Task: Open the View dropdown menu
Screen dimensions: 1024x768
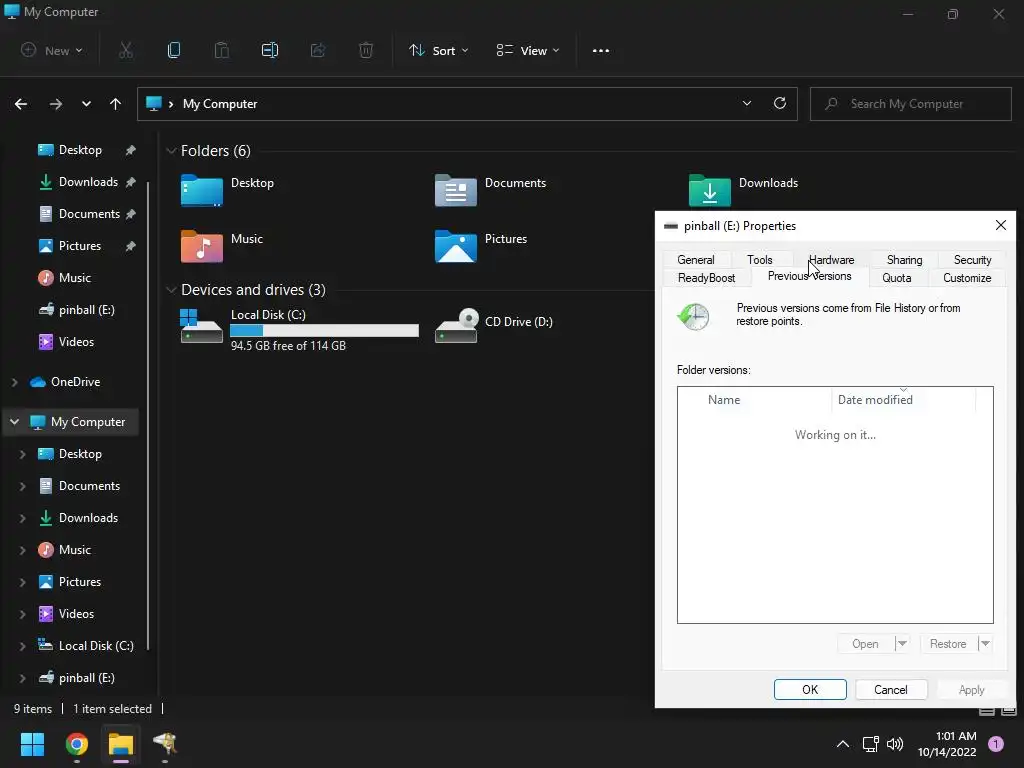Action: click(528, 50)
